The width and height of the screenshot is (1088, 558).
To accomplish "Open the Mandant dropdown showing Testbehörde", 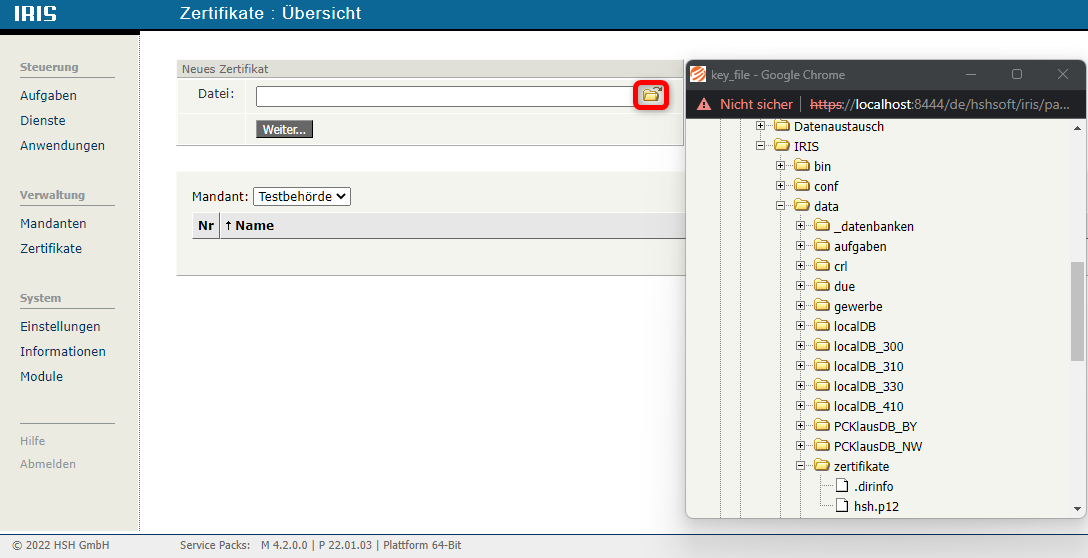I will tap(301, 197).
